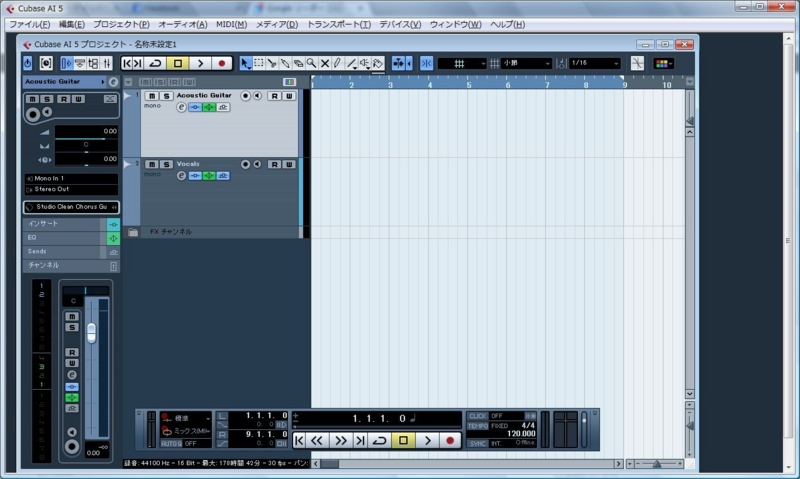Open the Mixer from the toolbar
Image resolution: width=800 pixels, height=479 pixels.
tap(107, 63)
